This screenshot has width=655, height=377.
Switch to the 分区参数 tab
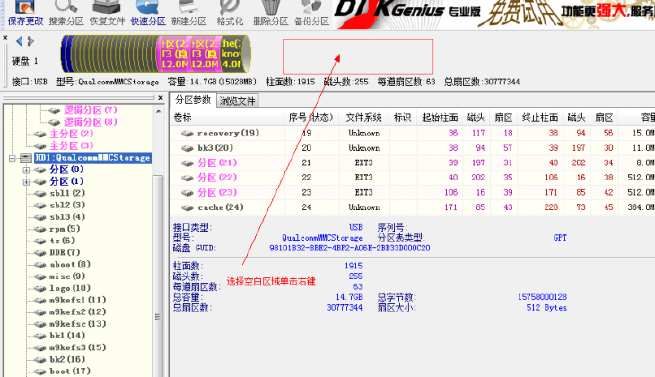pyautogui.click(x=193, y=100)
